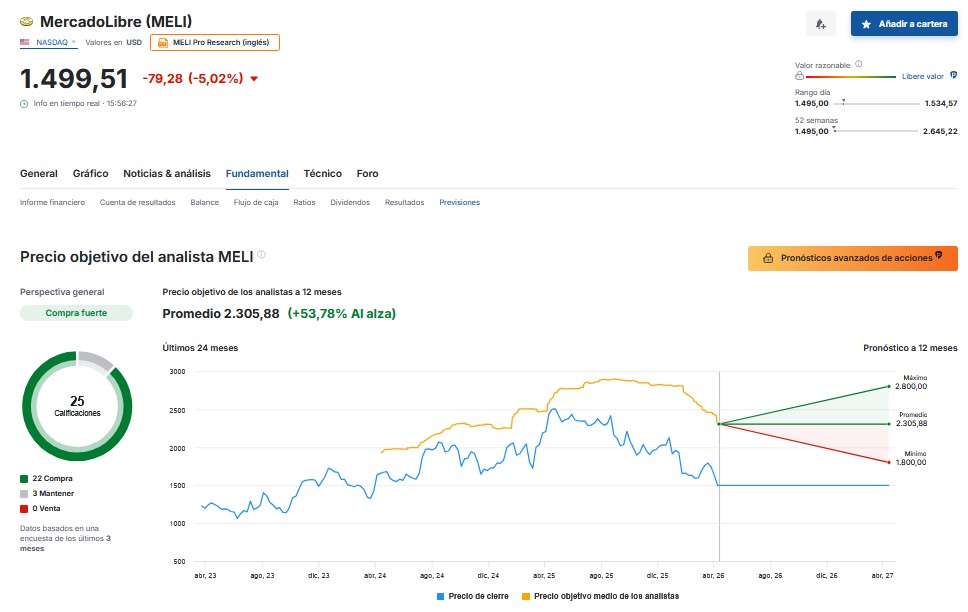This screenshot has width=968, height=612.
Task: Click the +53,78% Al alza text
Action: (341, 314)
